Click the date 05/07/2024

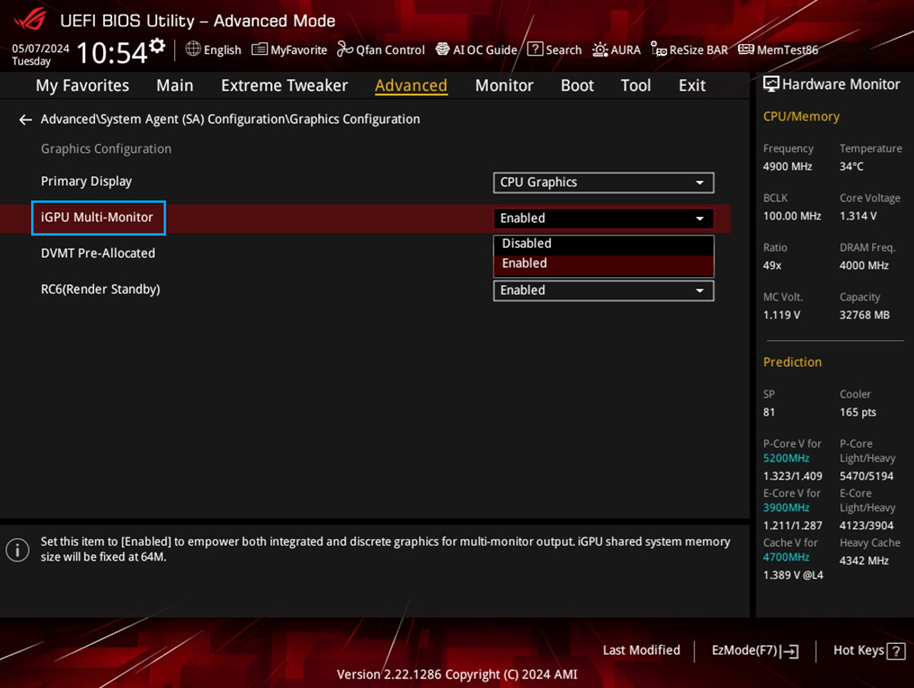(x=40, y=48)
